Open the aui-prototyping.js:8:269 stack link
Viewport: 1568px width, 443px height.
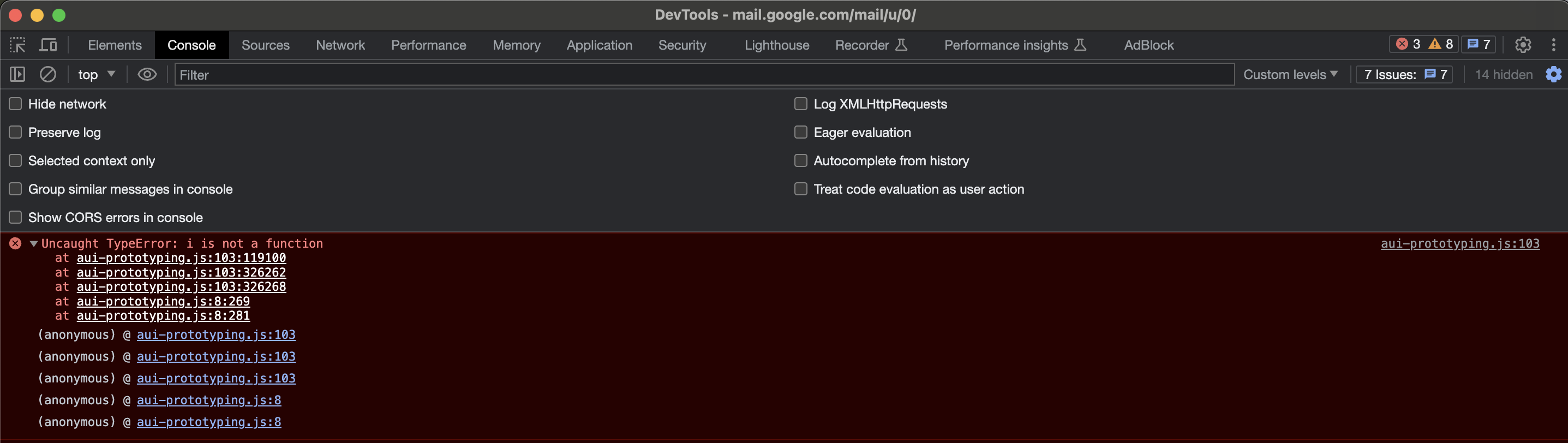[163, 301]
